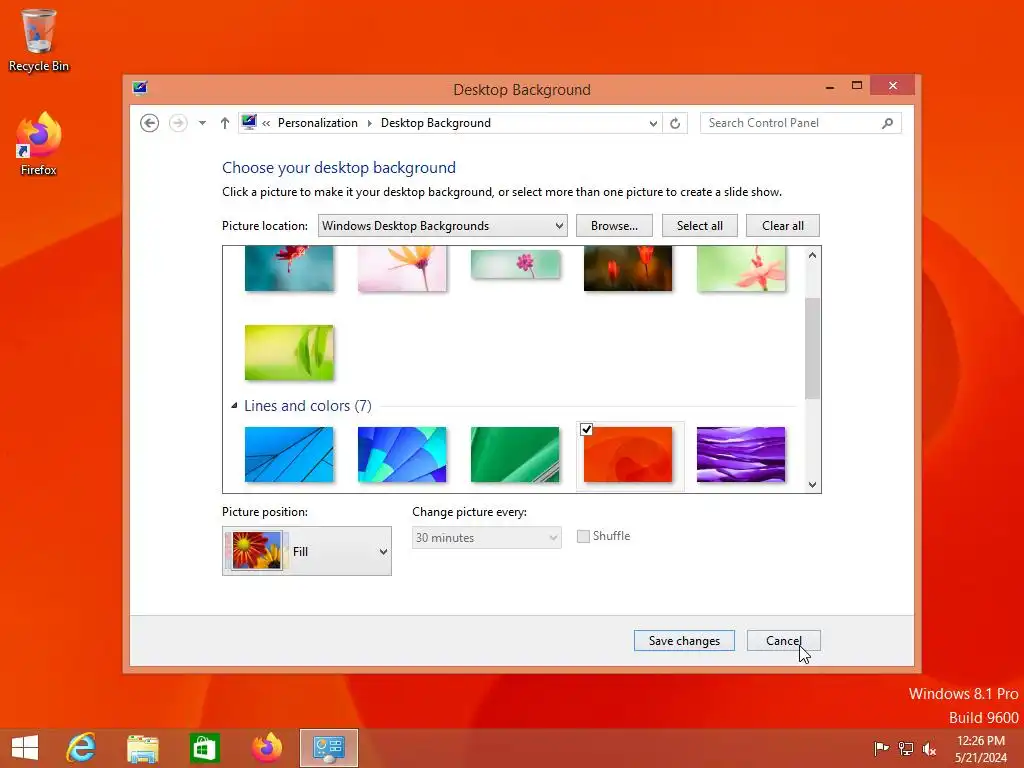
Task: Click the double chevron before Personalization
Action: point(266,123)
